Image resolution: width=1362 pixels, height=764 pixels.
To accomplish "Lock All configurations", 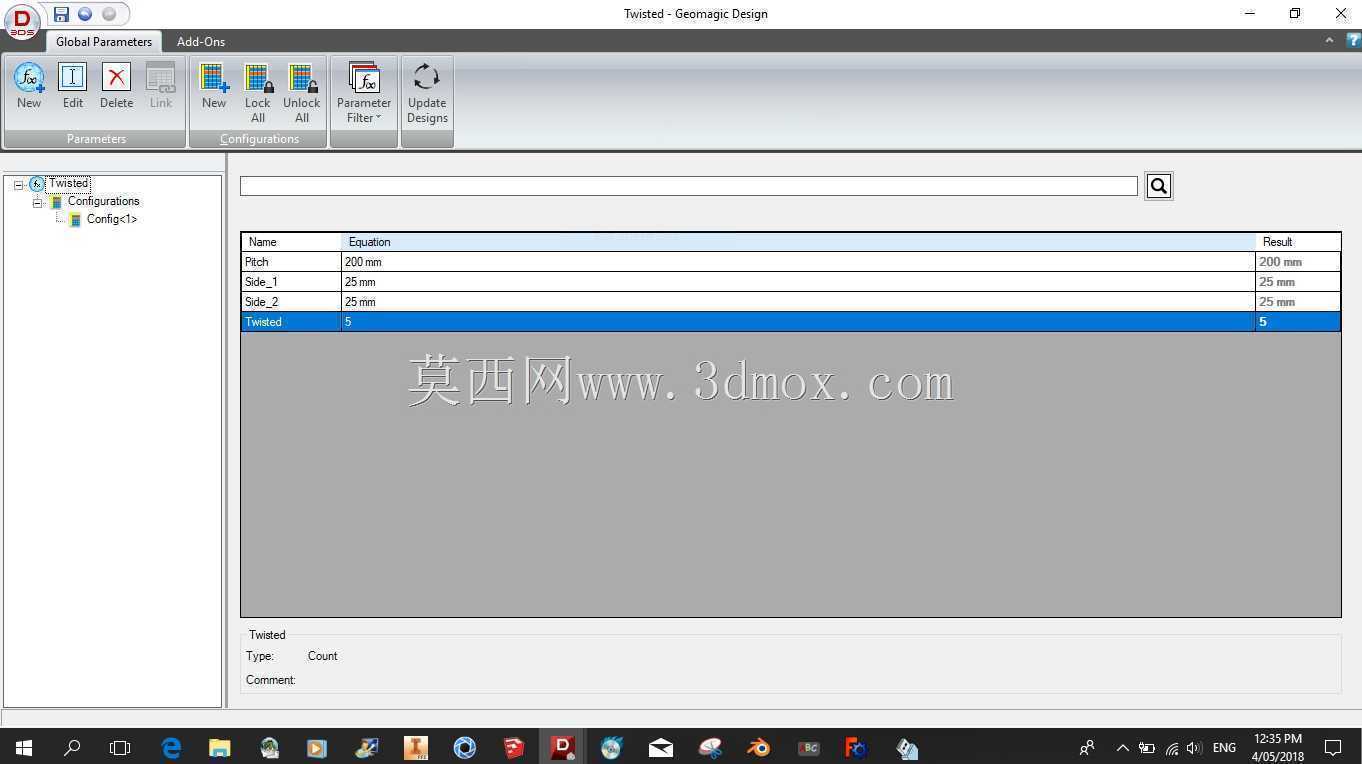I will pyautogui.click(x=258, y=93).
